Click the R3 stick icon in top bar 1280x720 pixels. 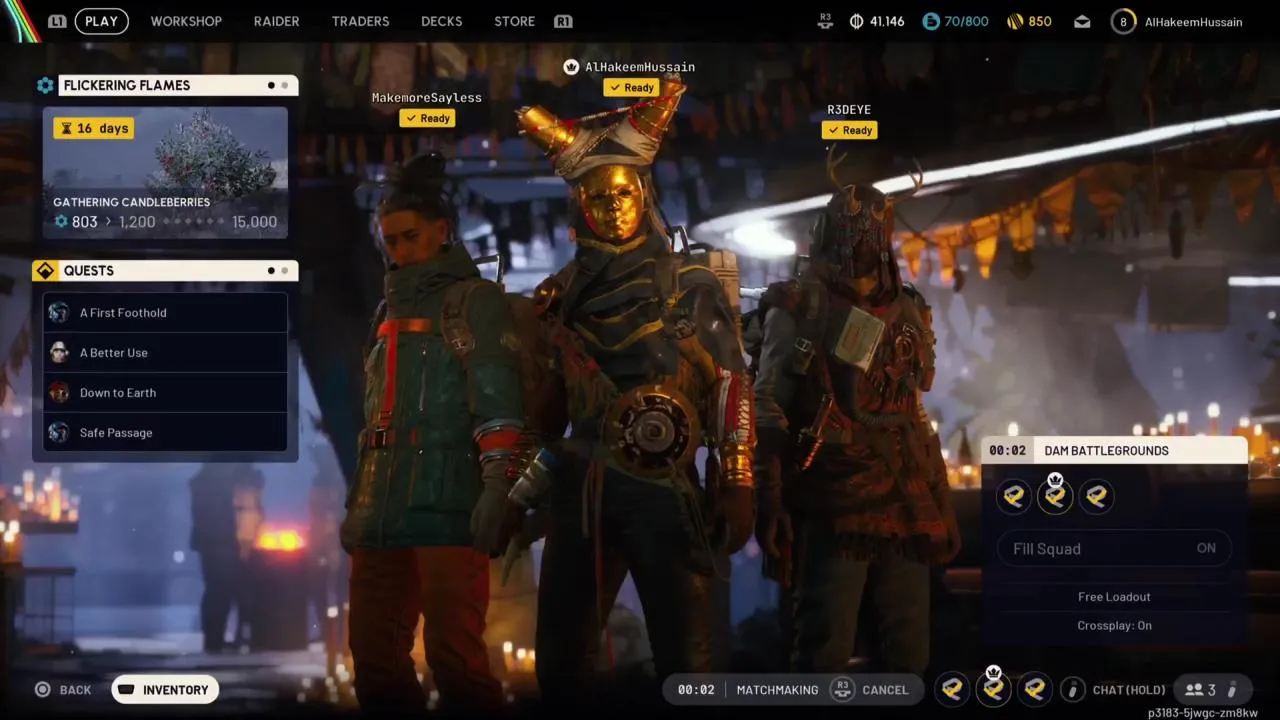[825, 21]
